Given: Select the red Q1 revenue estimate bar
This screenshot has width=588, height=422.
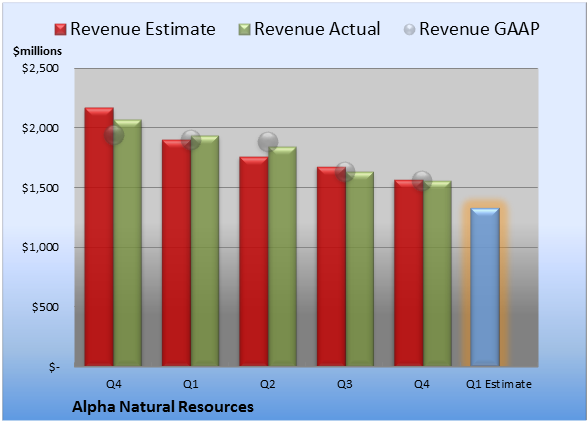Looking at the screenshot, I should point(177,253).
